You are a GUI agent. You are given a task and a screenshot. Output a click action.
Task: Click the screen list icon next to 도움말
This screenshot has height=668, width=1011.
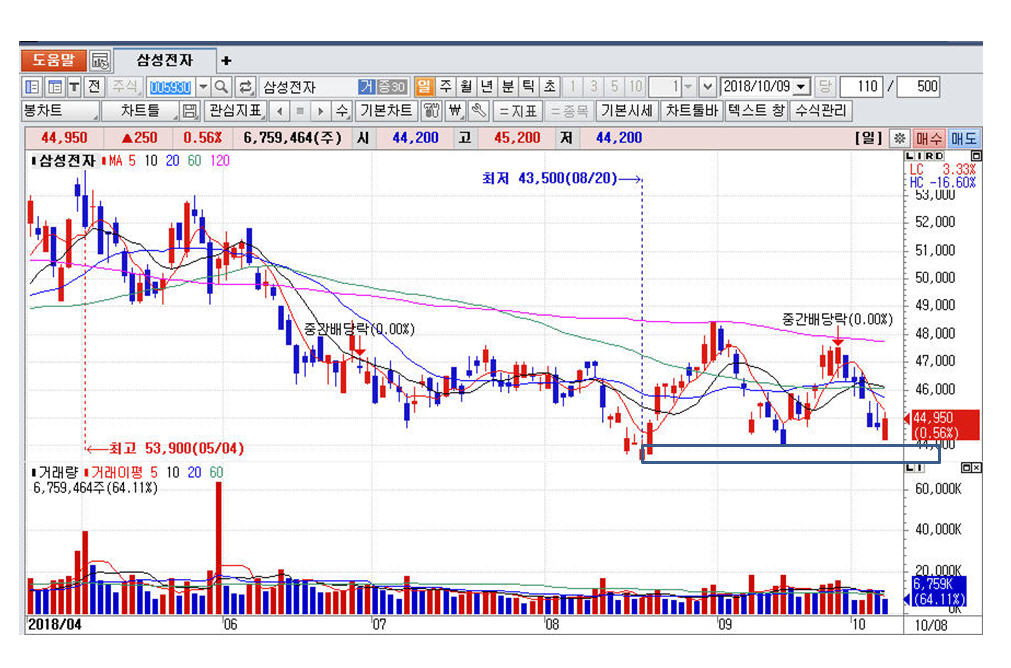point(100,60)
